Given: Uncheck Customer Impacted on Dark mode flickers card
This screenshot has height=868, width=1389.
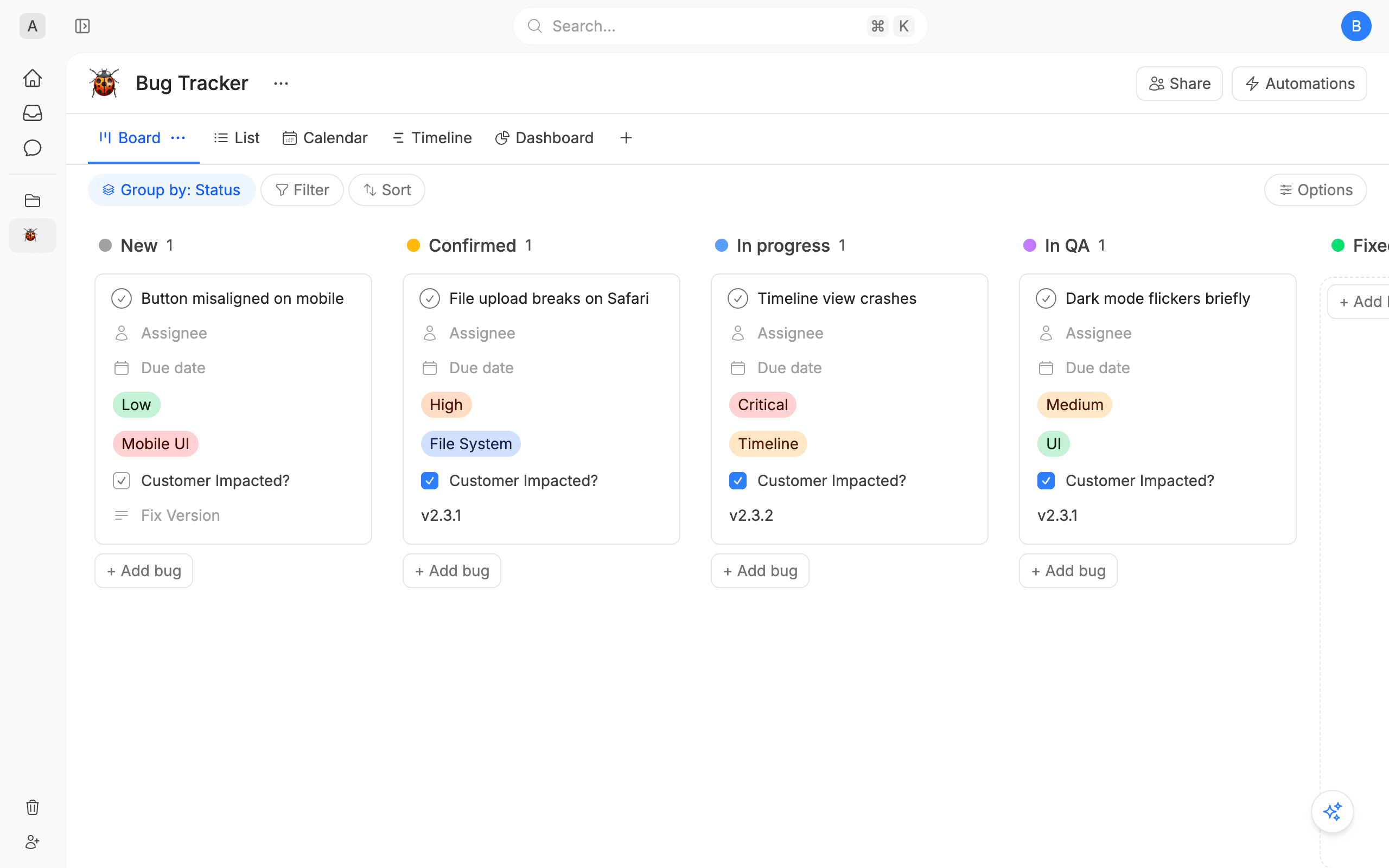Looking at the screenshot, I should (x=1046, y=481).
